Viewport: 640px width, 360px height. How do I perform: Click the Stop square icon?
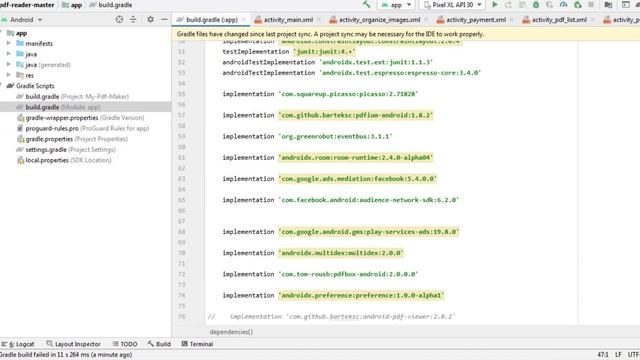591,5
